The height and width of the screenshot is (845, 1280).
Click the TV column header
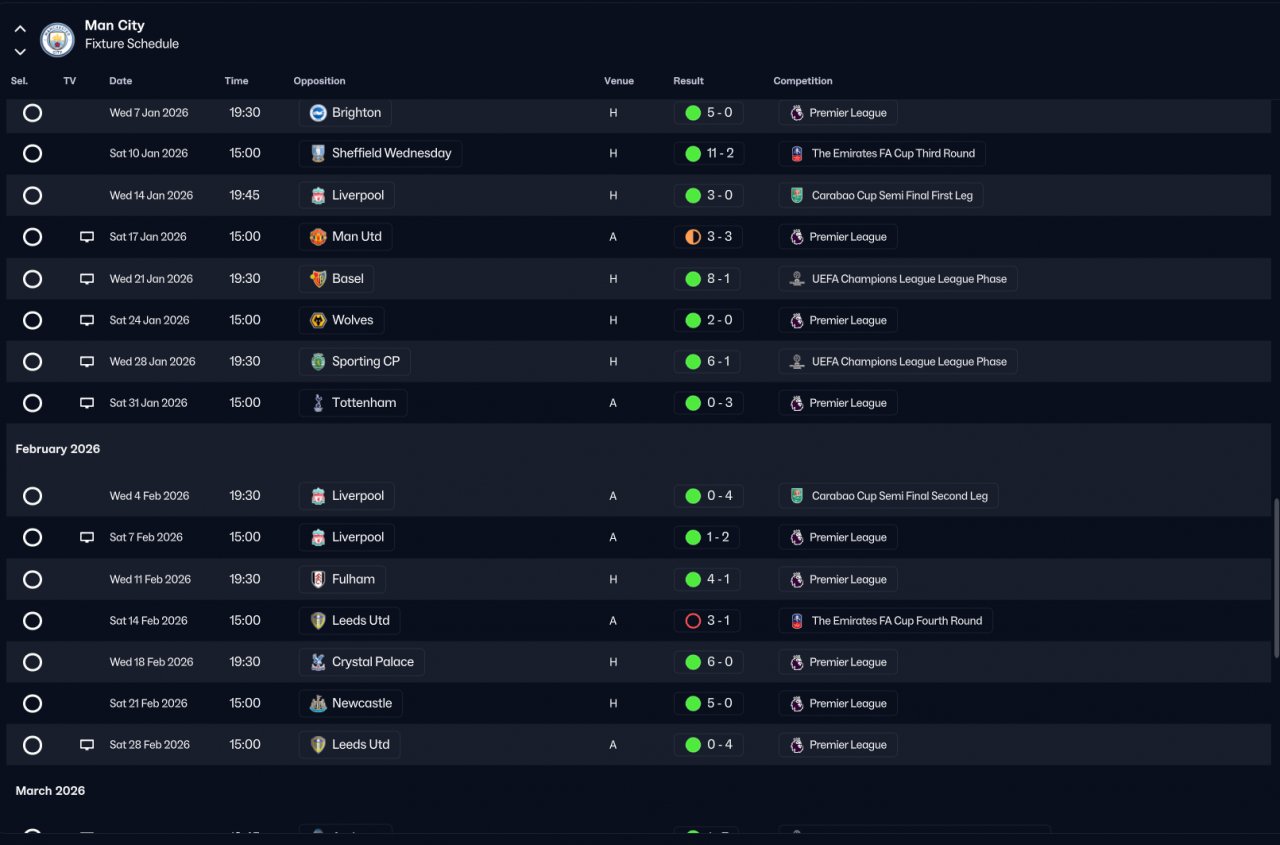coord(70,81)
